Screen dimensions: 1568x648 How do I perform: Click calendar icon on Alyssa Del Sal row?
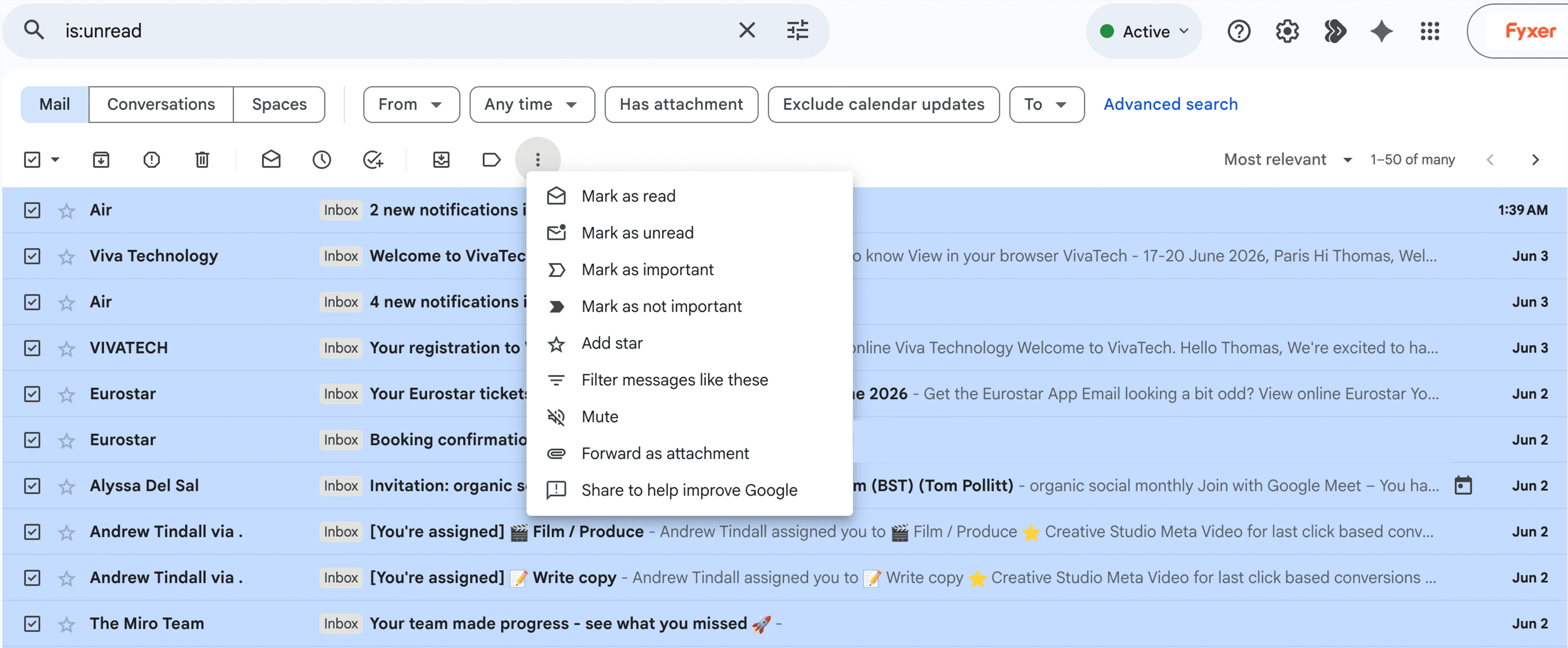pos(1463,486)
